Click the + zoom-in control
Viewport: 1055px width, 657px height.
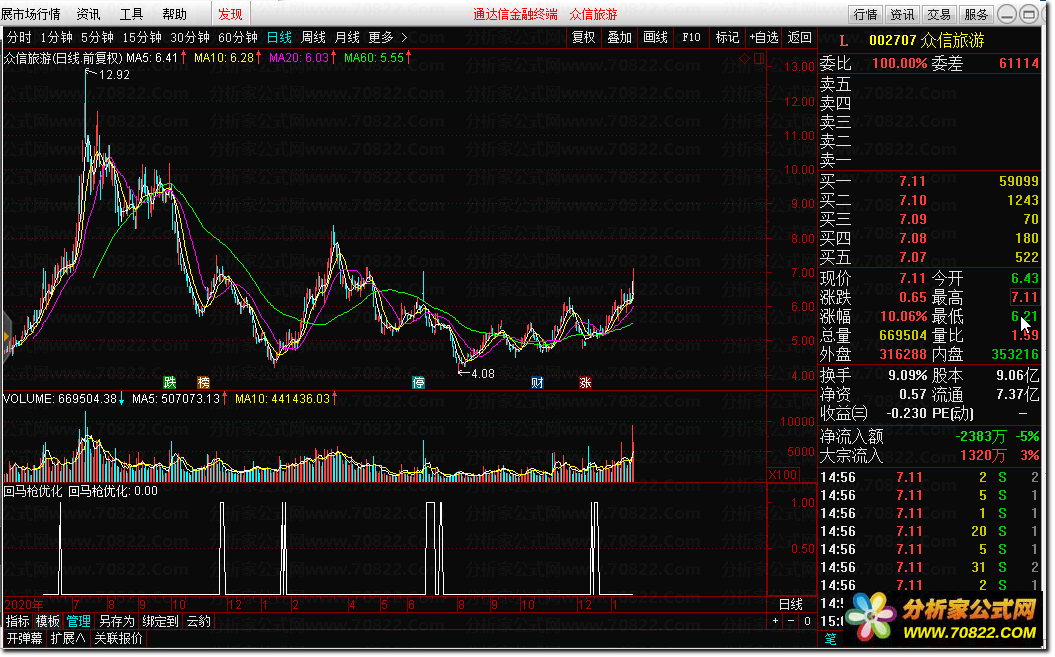coord(776,621)
